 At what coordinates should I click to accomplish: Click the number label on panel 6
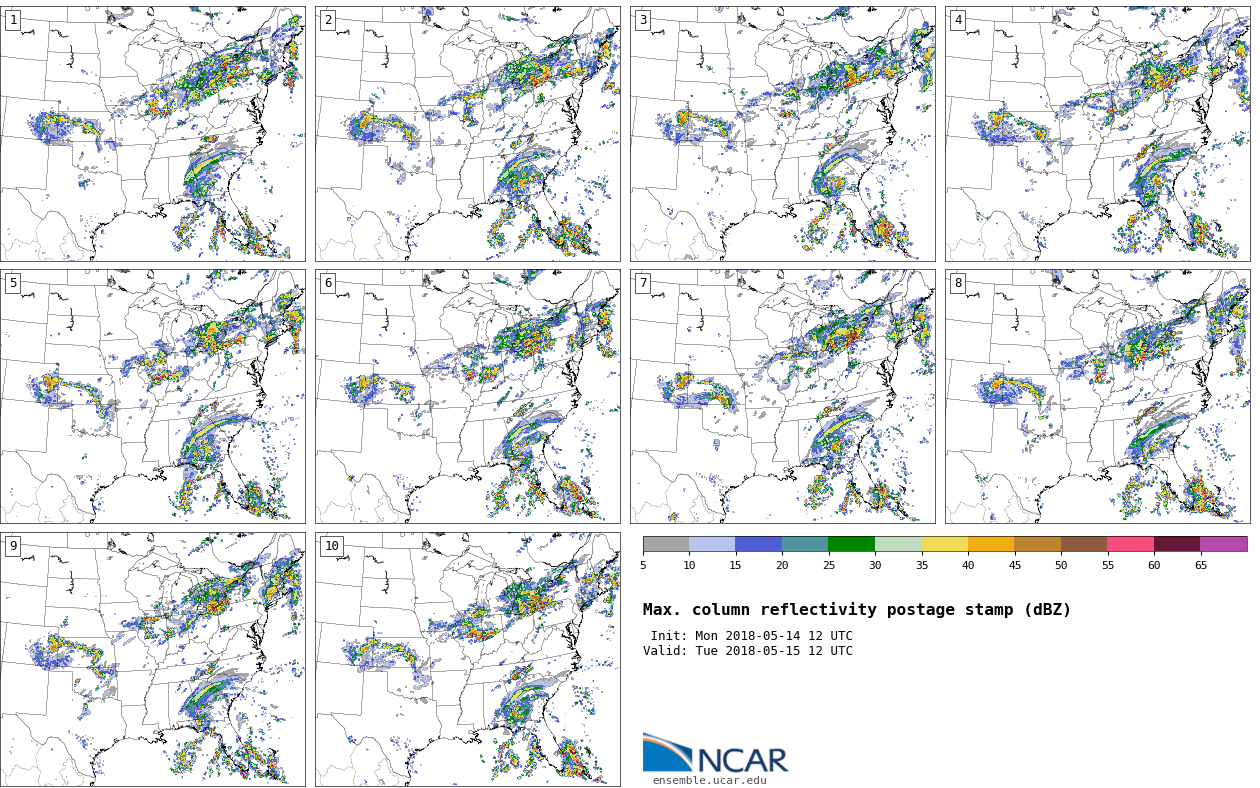[328, 283]
